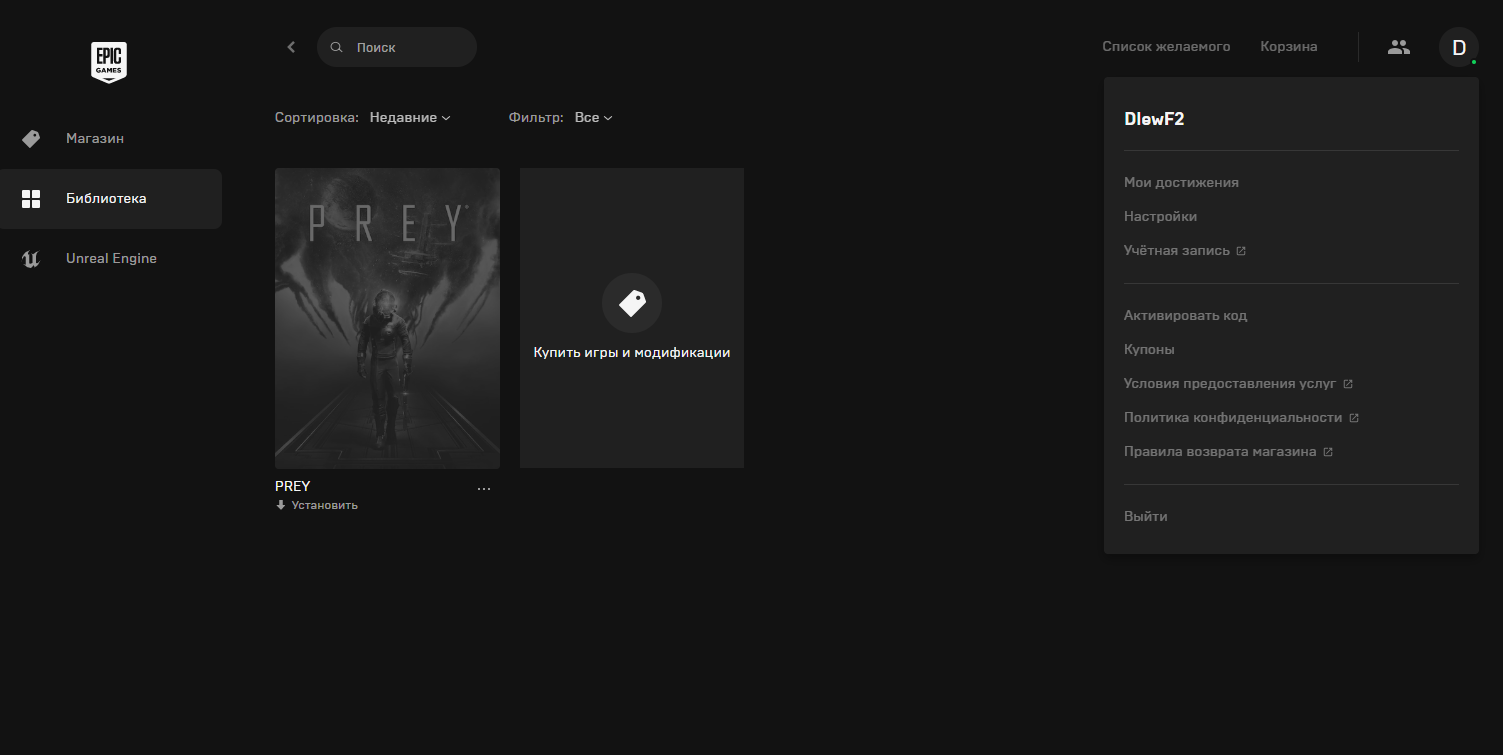Open Мои достижения from the profile menu
The width and height of the screenshot is (1503, 755).
coord(1181,183)
